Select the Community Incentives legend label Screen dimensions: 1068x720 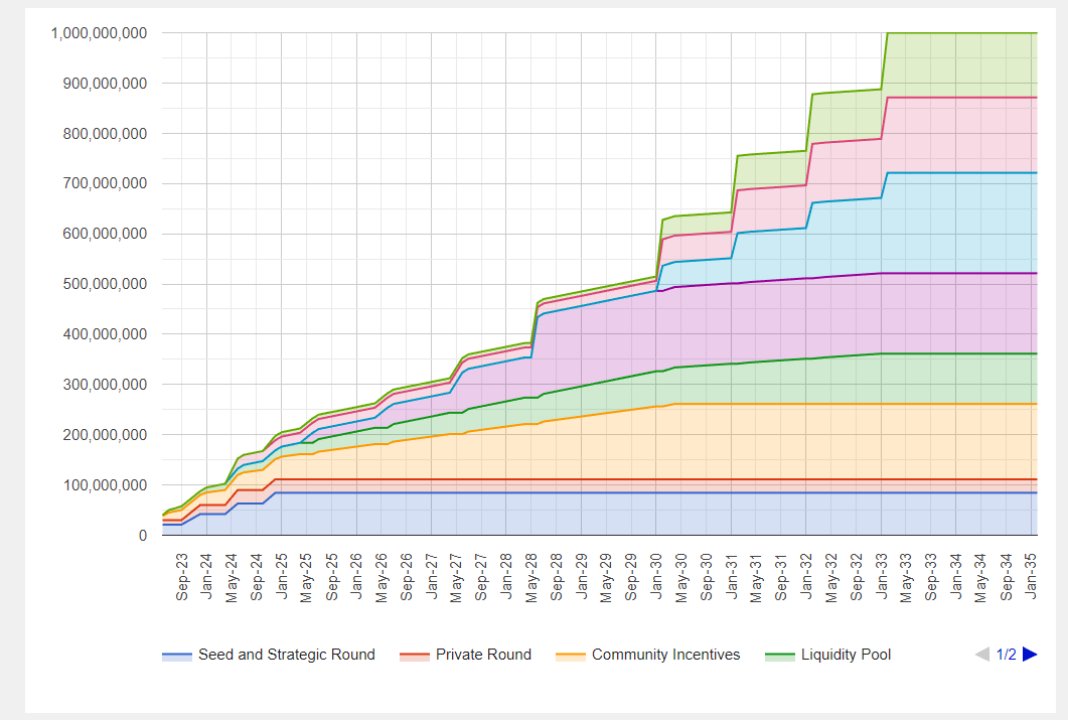[666, 655]
